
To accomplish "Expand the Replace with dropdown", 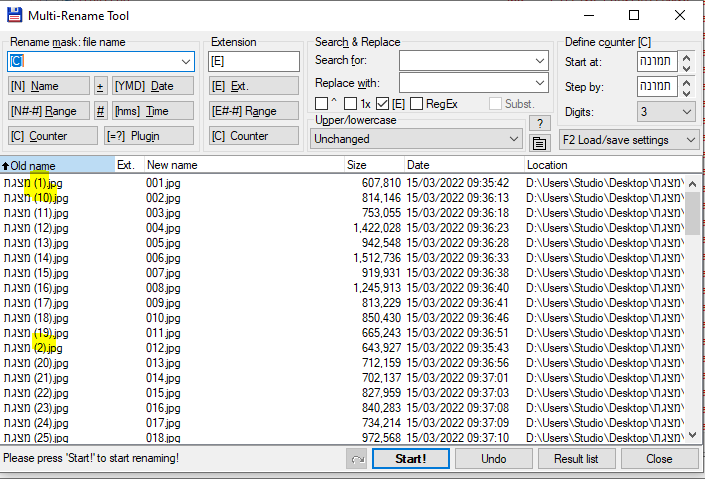I will 540,83.
